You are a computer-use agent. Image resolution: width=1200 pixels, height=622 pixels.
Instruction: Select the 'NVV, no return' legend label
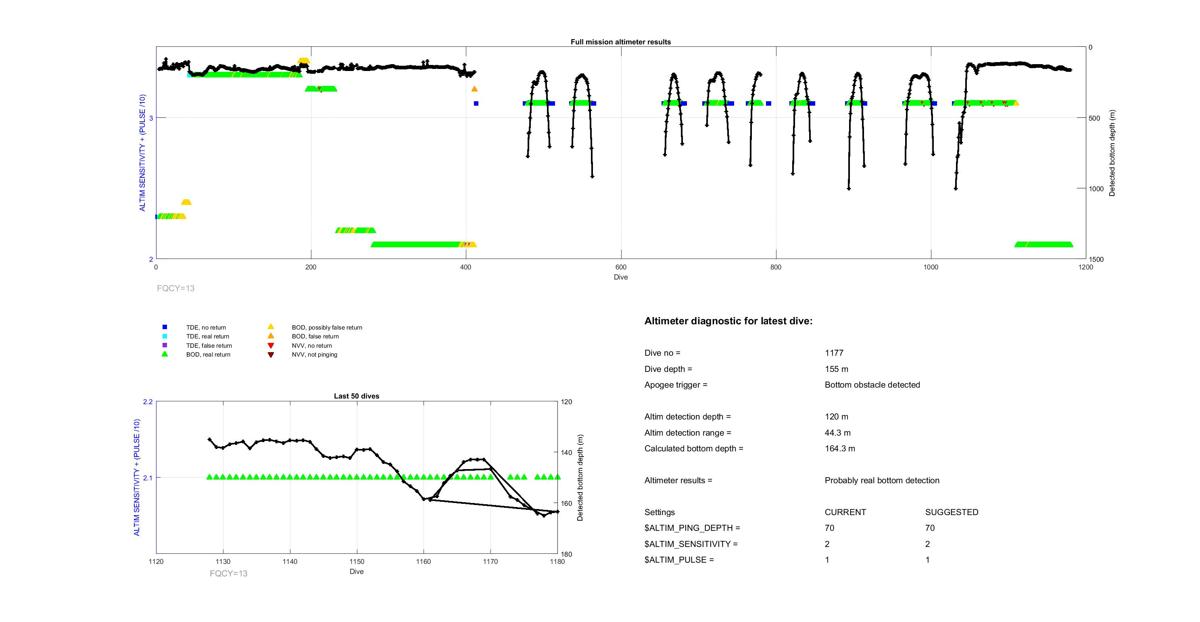tap(315, 345)
